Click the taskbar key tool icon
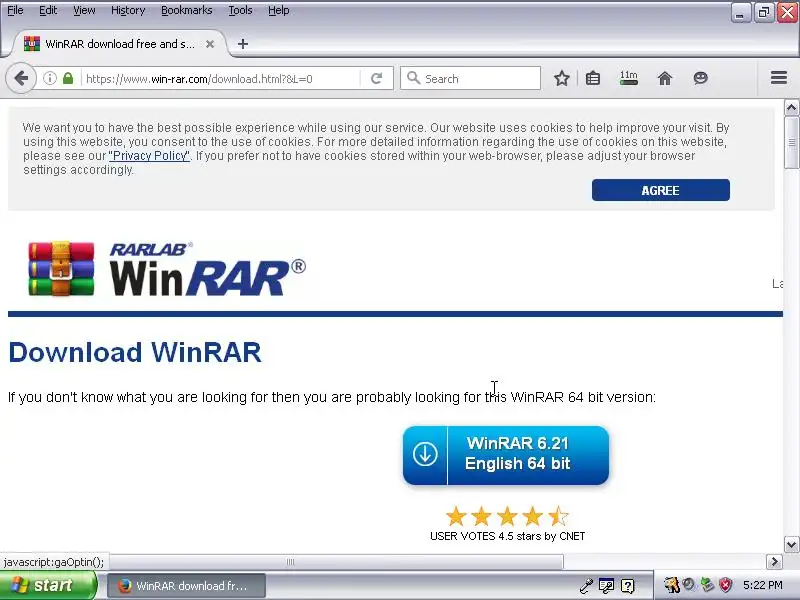This screenshot has width=800, height=600. tap(587, 585)
